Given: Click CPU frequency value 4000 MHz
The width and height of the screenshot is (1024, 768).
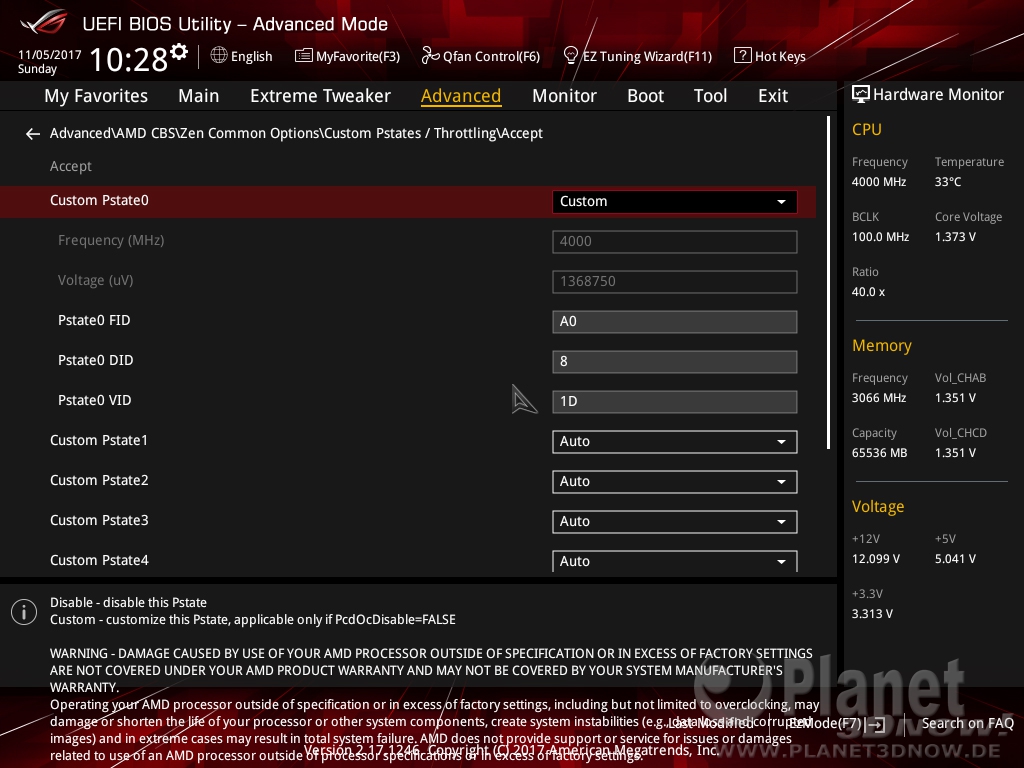Looking at the screenshot, I should click(x=879, y=182).
